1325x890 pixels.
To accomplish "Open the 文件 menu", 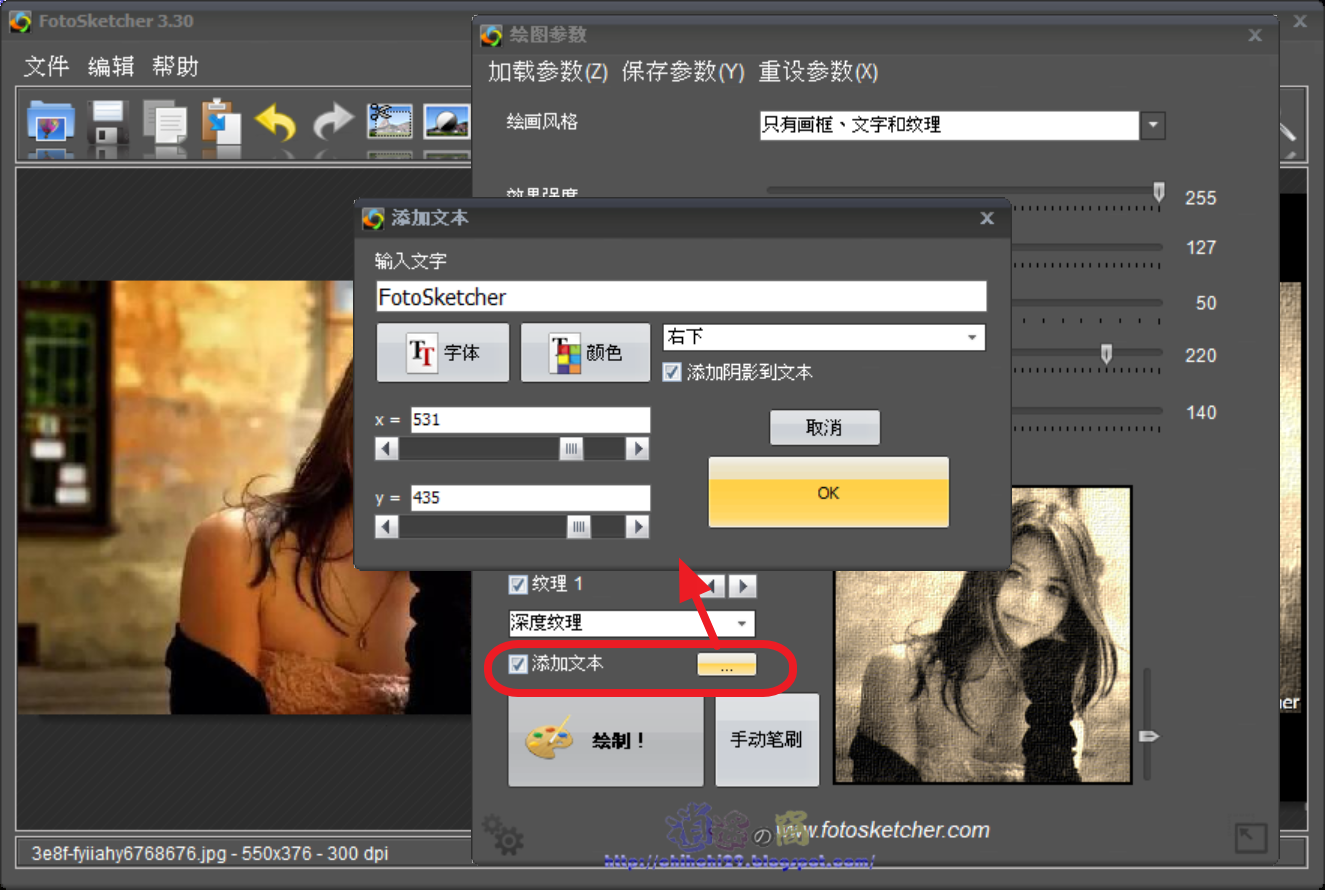I will [x=46, y=67].
